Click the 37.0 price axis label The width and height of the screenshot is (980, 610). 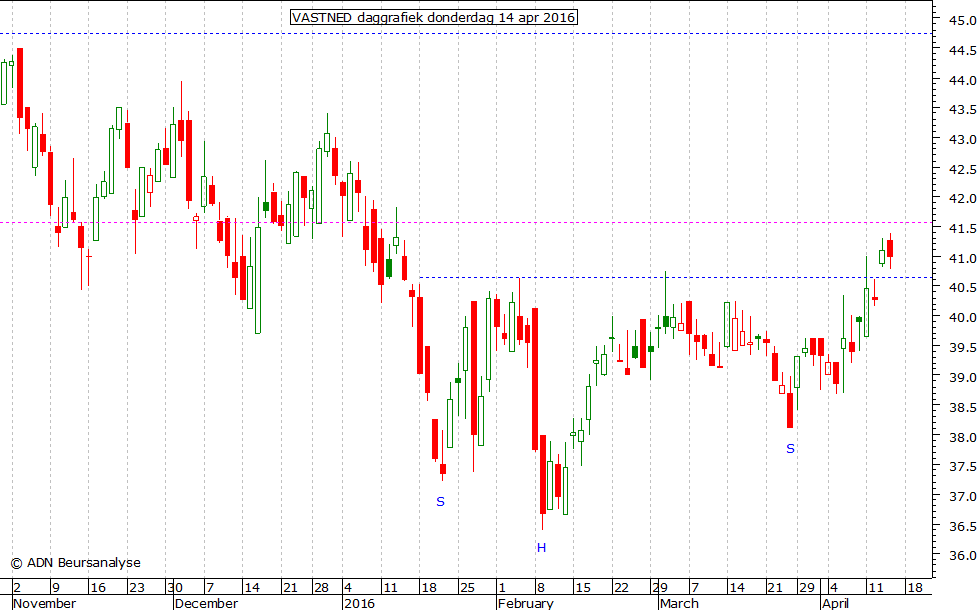tap(962, 496)
